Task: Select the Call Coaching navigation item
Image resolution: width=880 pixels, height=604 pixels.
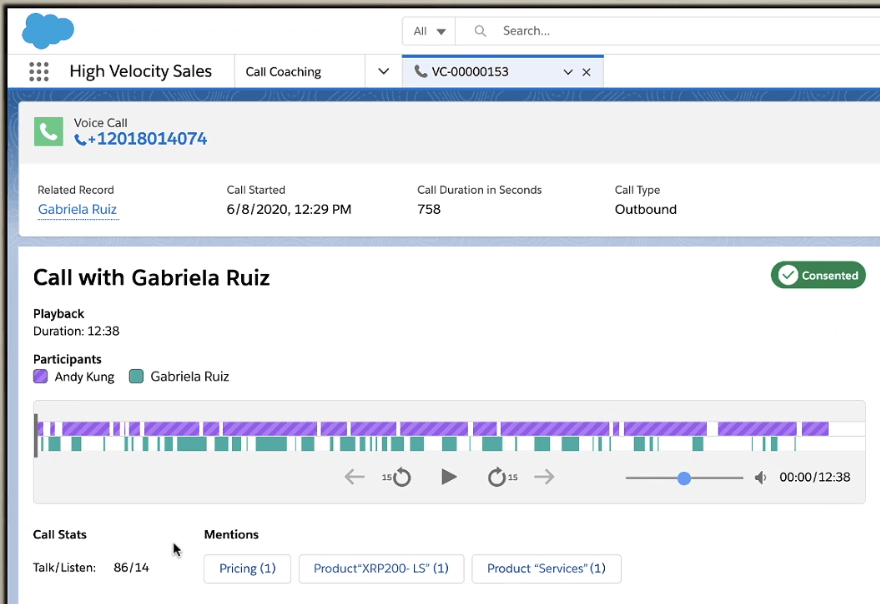Action: (283, 72)
